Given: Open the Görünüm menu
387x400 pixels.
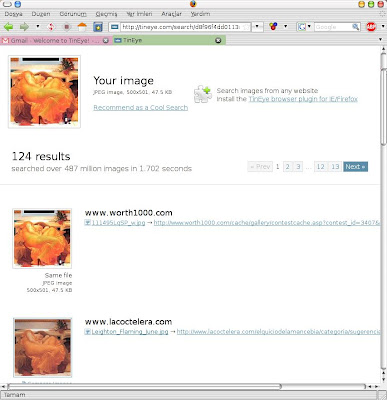Looking at the screenshot, I should [73, 14].
